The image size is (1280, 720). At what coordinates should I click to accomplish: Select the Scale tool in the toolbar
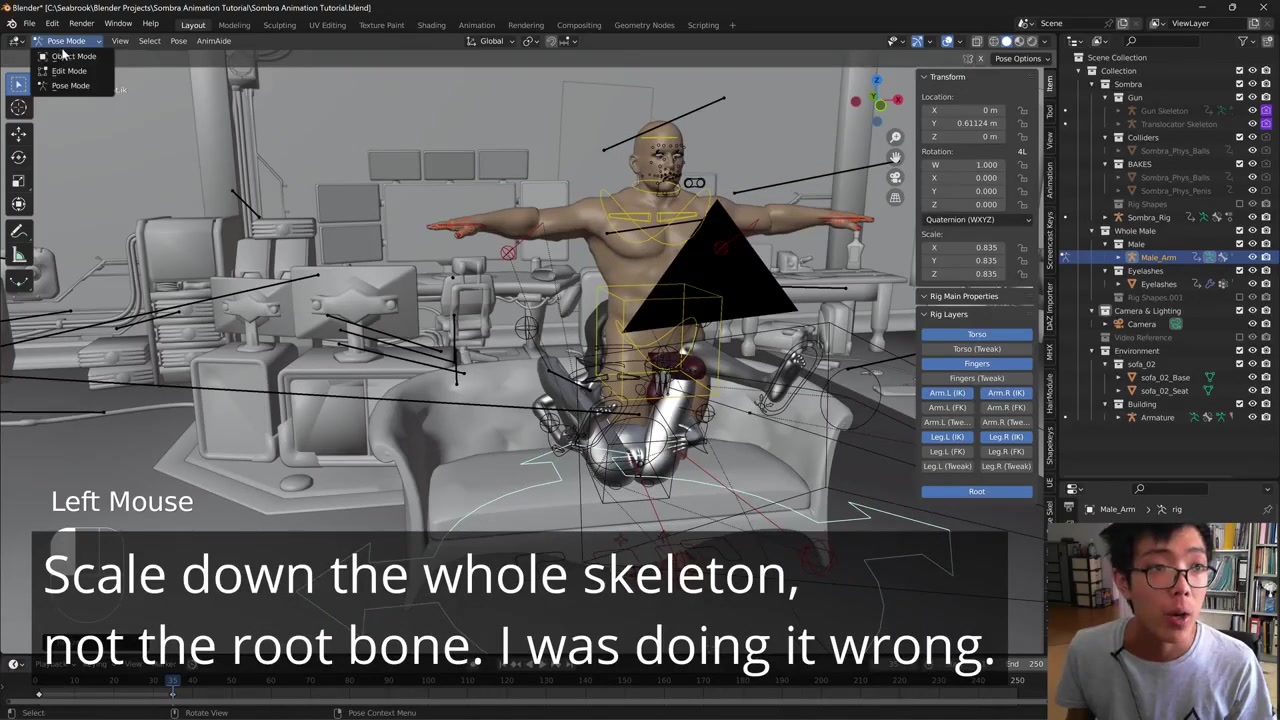point(18,181)
